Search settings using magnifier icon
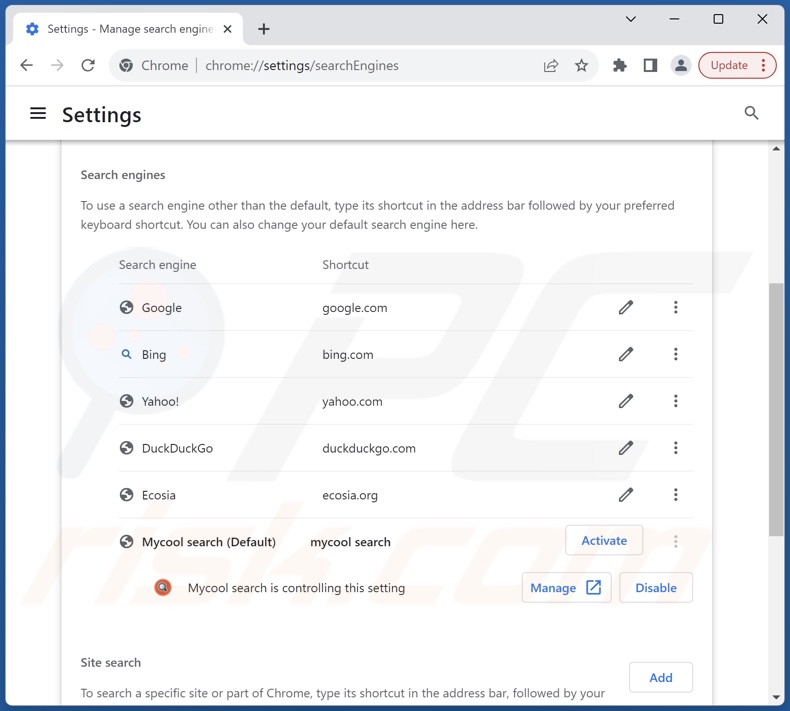 coord(751,114)
